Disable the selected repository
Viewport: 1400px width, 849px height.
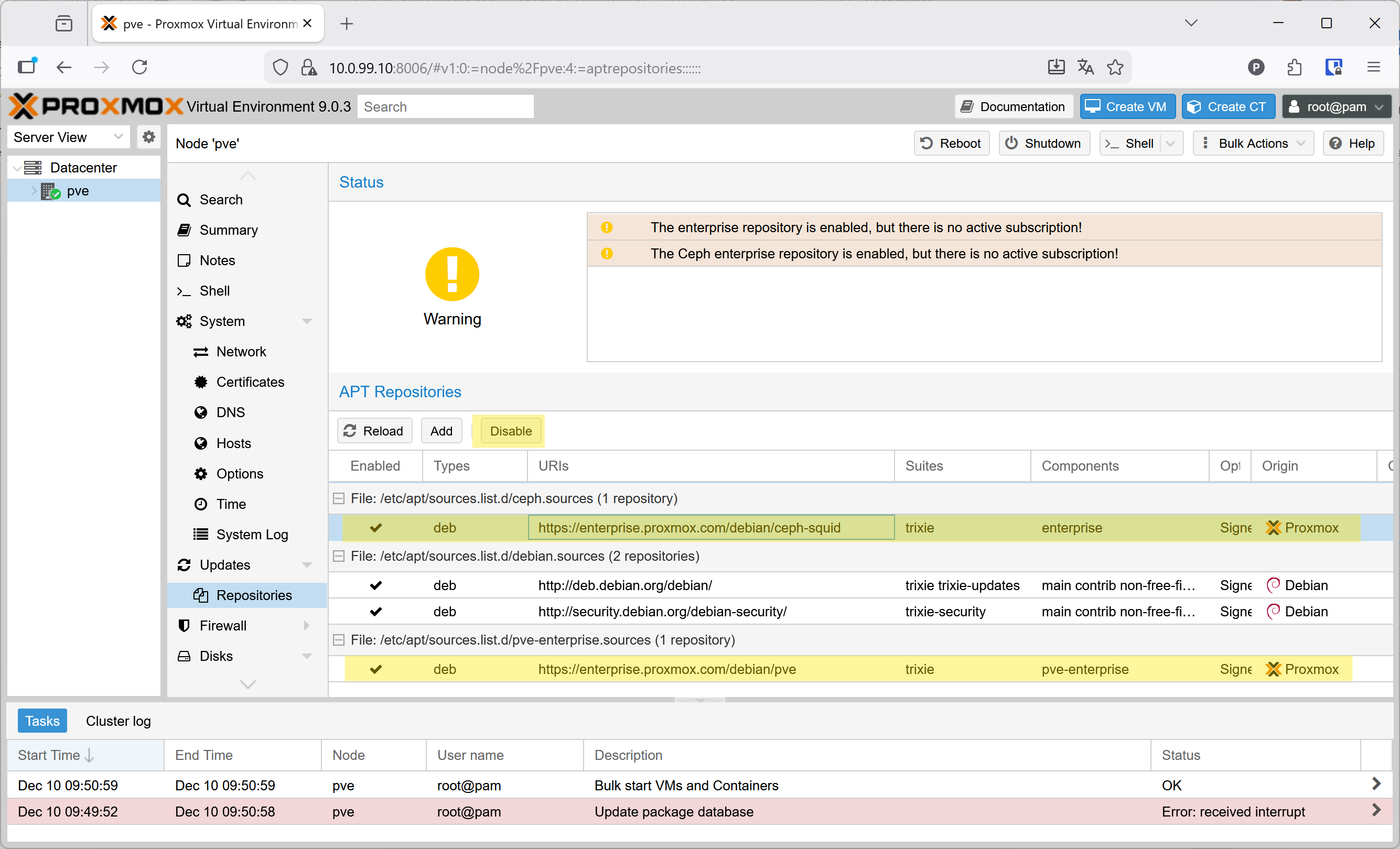coord(510,431)
